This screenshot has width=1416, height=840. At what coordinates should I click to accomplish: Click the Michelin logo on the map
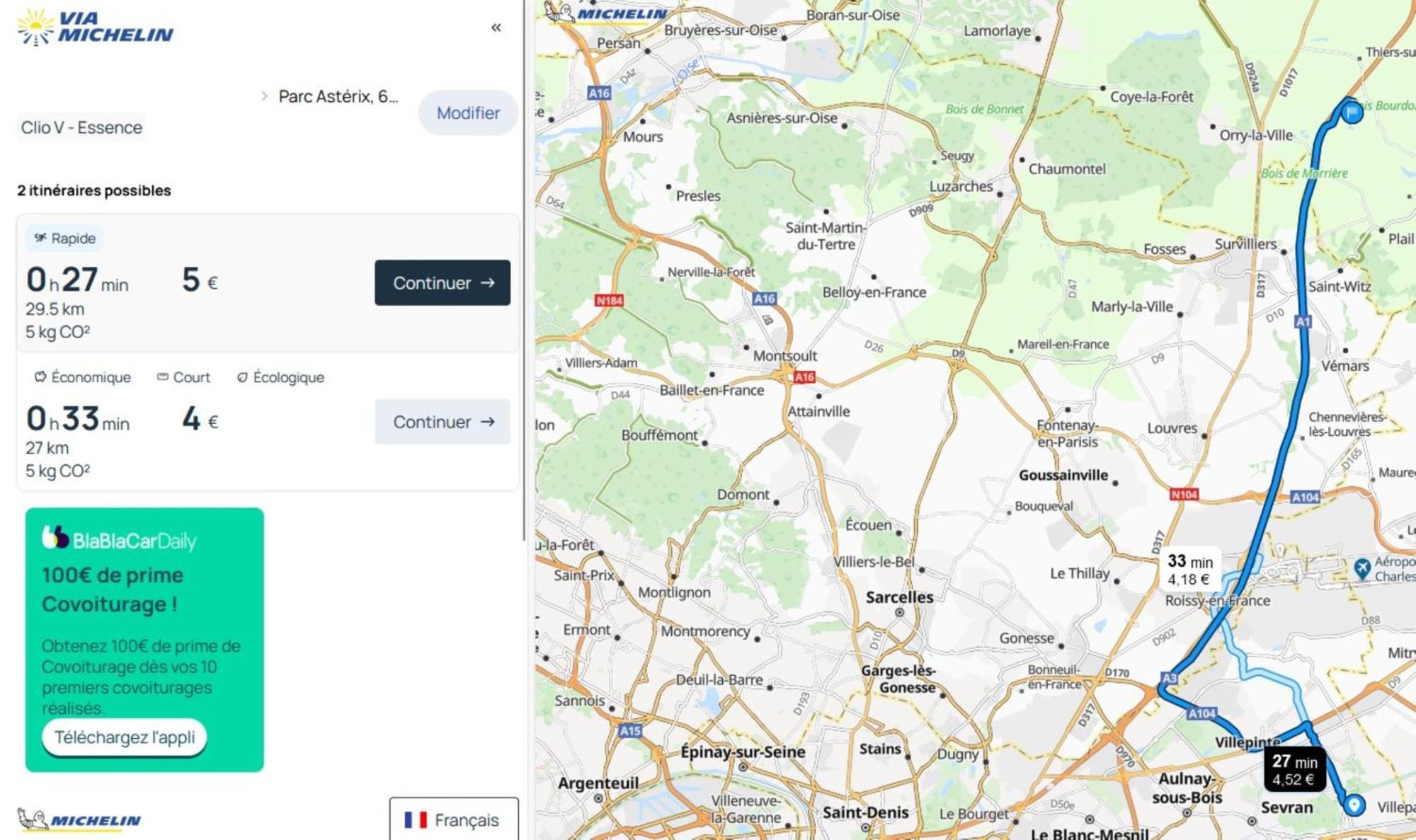605,12
